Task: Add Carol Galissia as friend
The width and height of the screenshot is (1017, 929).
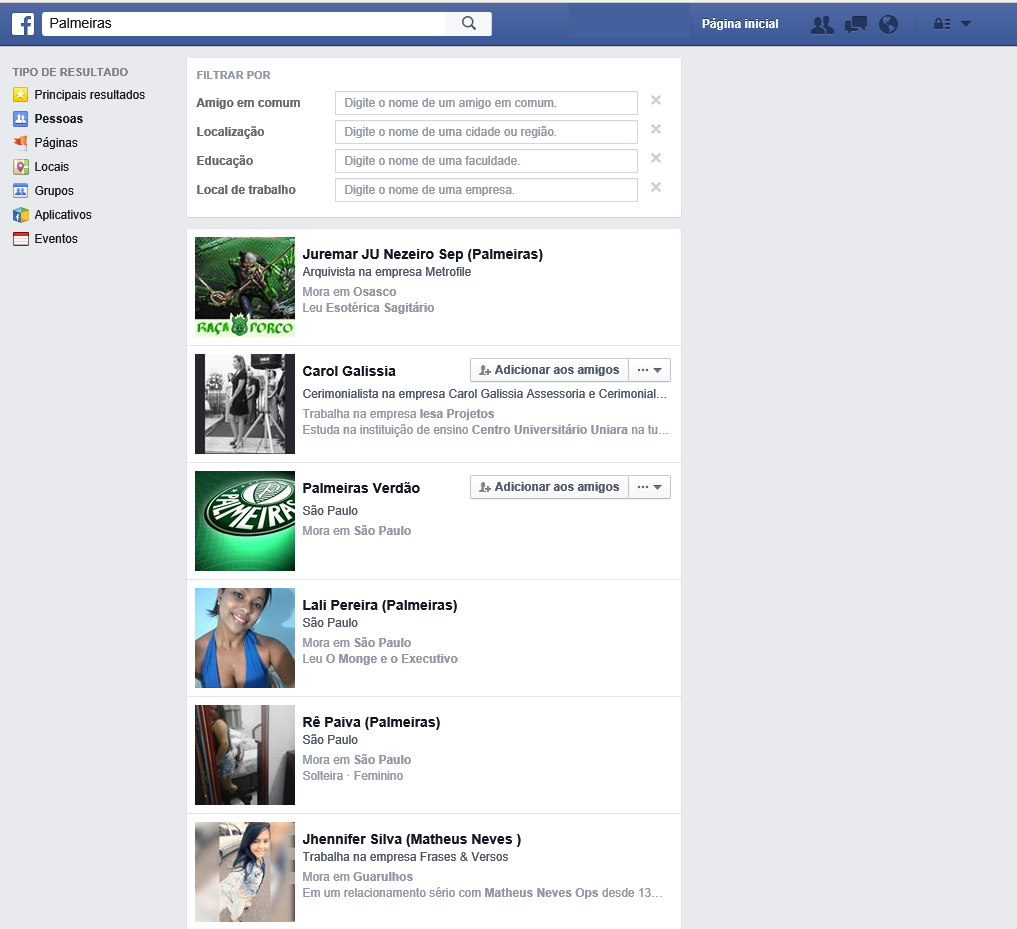Action: click(x=549, y=370)
